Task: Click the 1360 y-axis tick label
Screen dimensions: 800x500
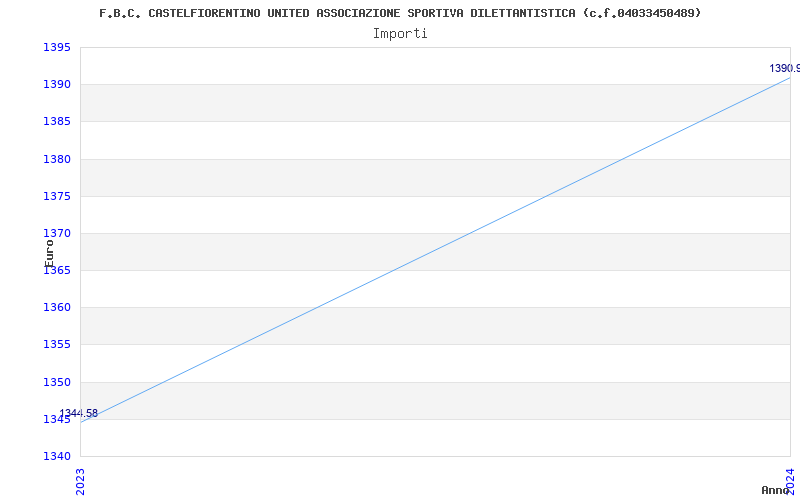Action: (x=57, y=308)
